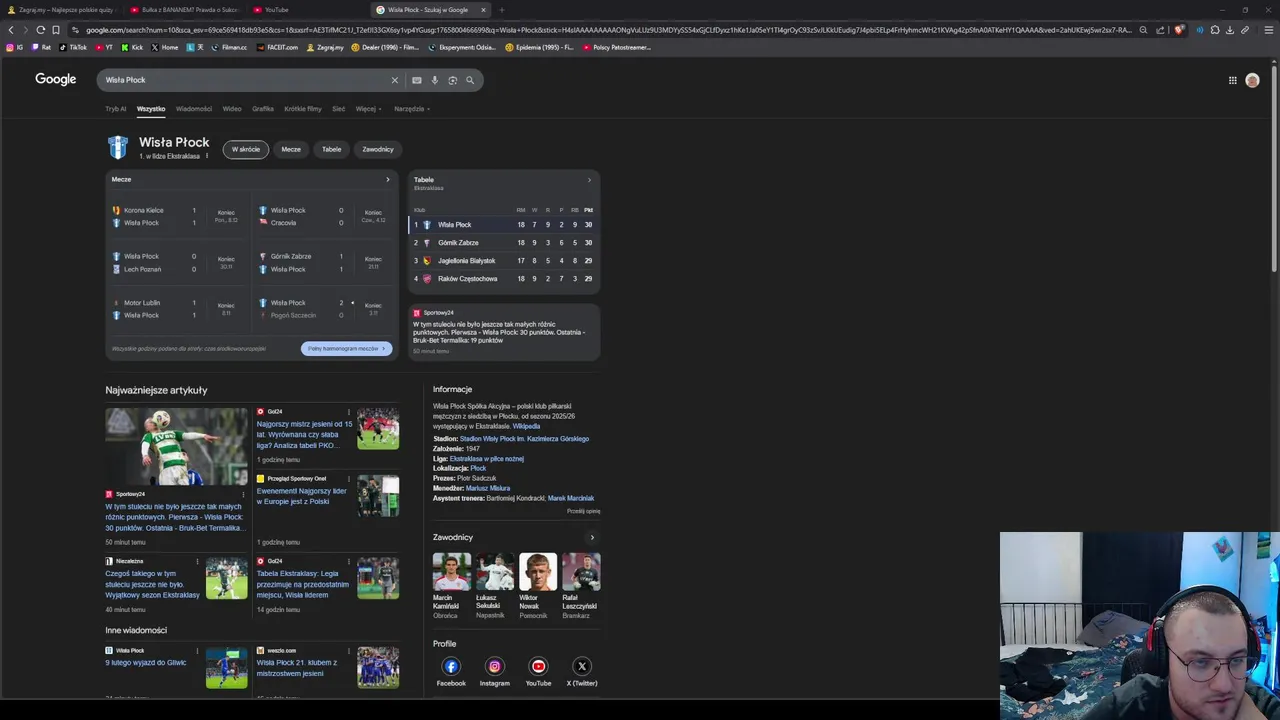Clear the search box with the X icon
1280x720 pixels.
(394, 80)
